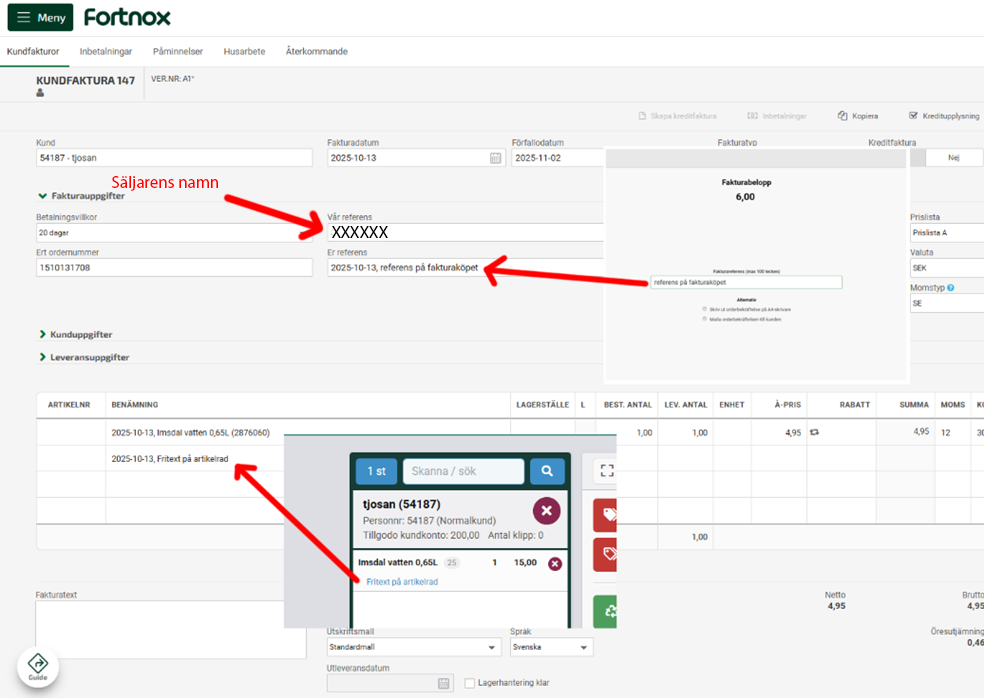
Task: Click the Fakturatext text area
Action: [170, 630]
